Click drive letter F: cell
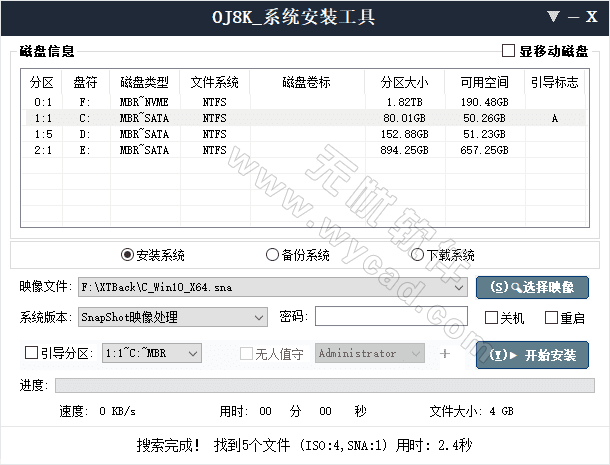The height and width of the screenshot is (465, 610). (85, 102)
